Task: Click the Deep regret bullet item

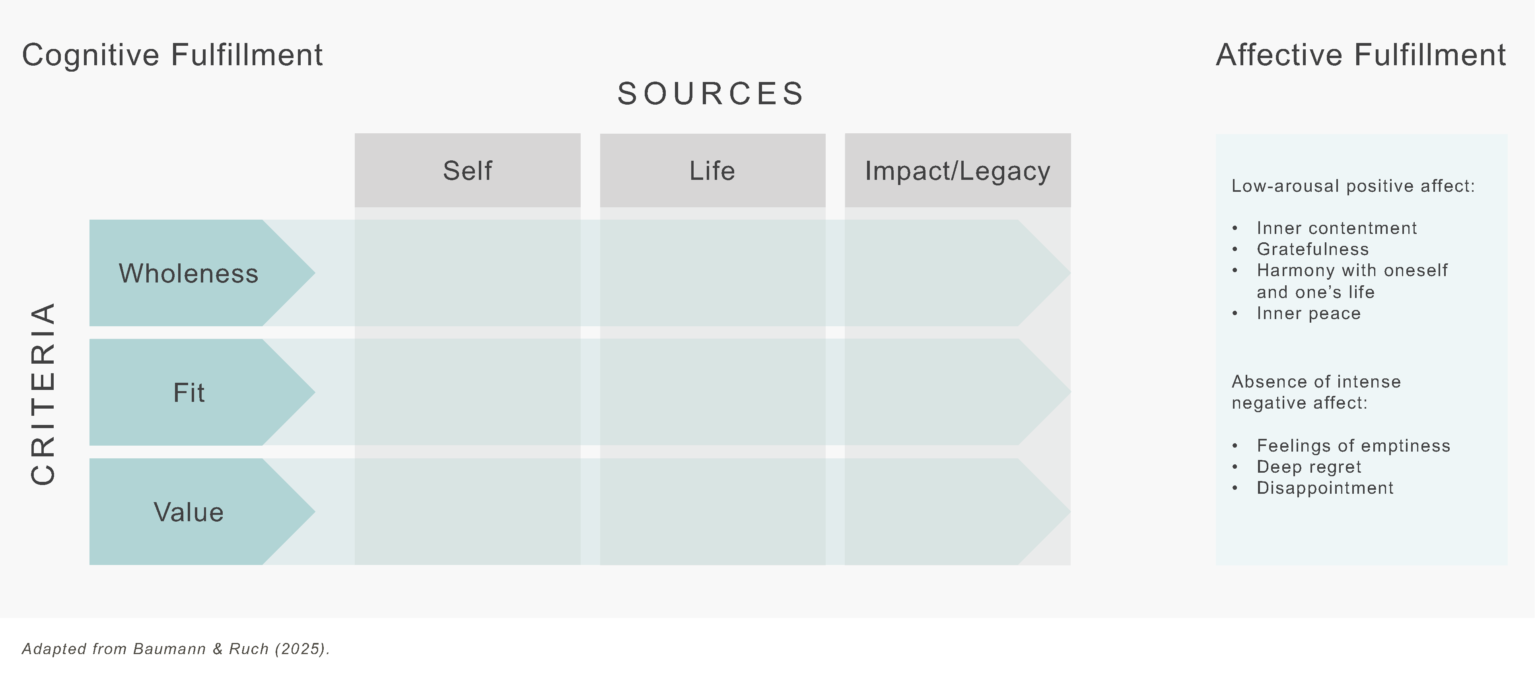Action: click(x=1309, y=467)
